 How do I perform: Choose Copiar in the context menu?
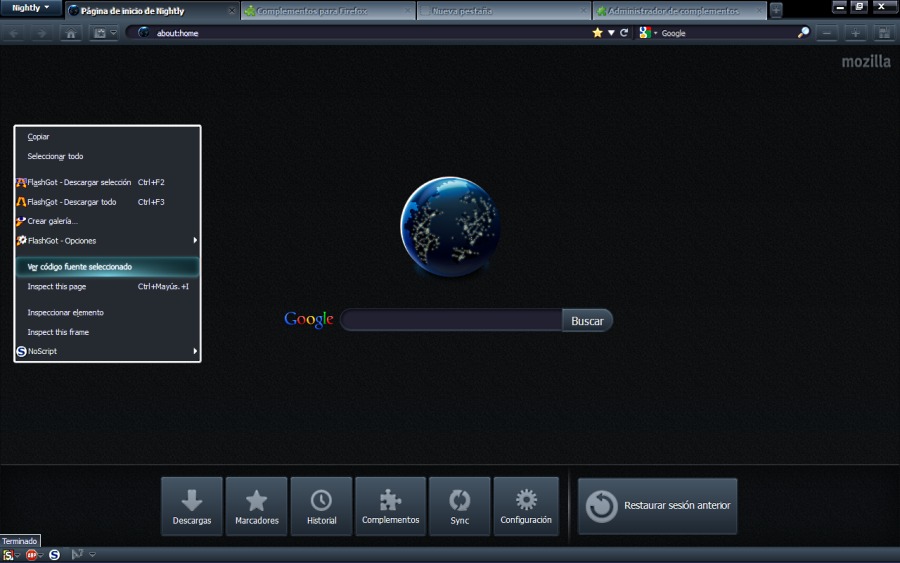pyautogui.click(x=107, y=137)
